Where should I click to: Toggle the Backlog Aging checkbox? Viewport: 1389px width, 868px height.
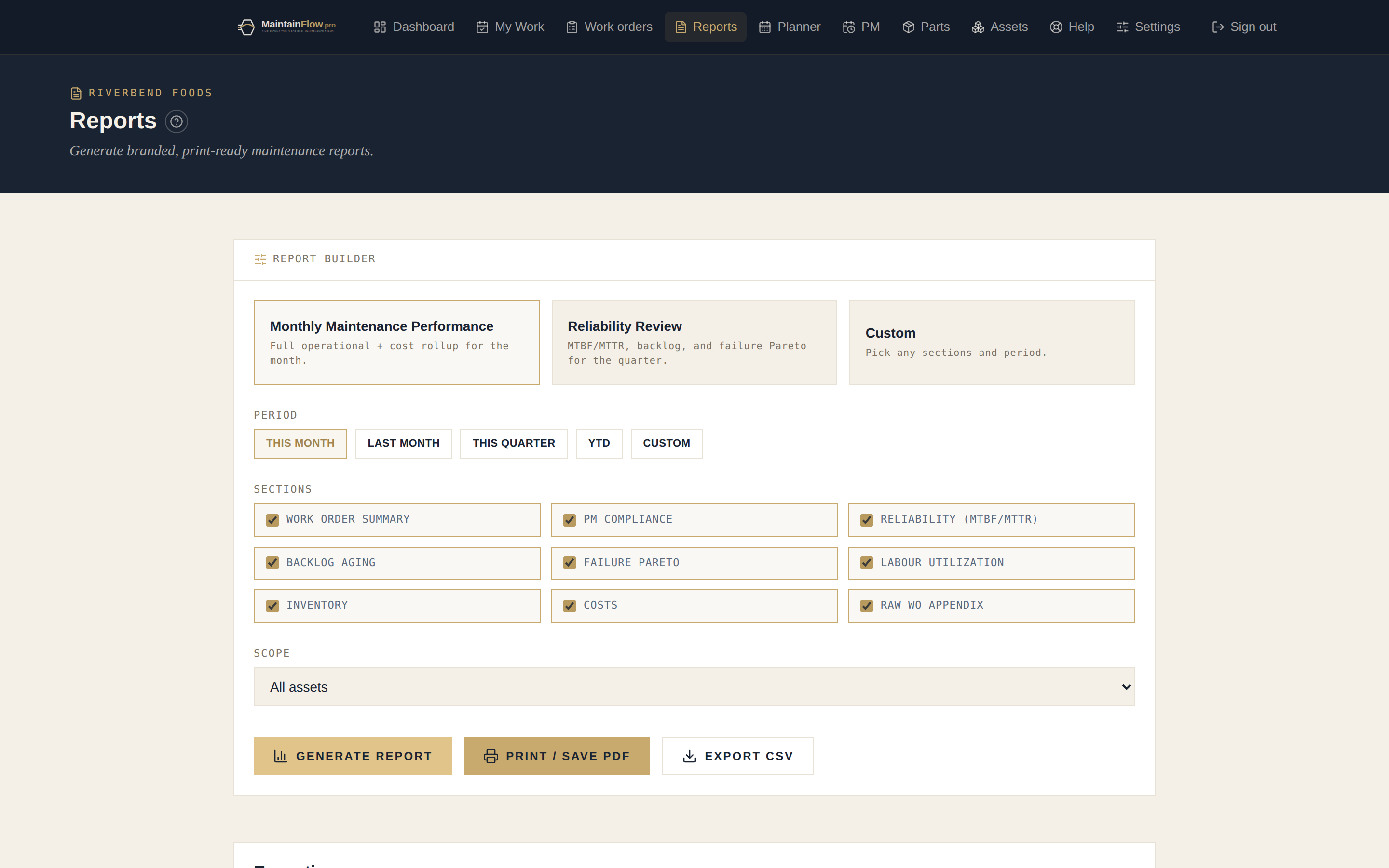click(x=272, y=563)
